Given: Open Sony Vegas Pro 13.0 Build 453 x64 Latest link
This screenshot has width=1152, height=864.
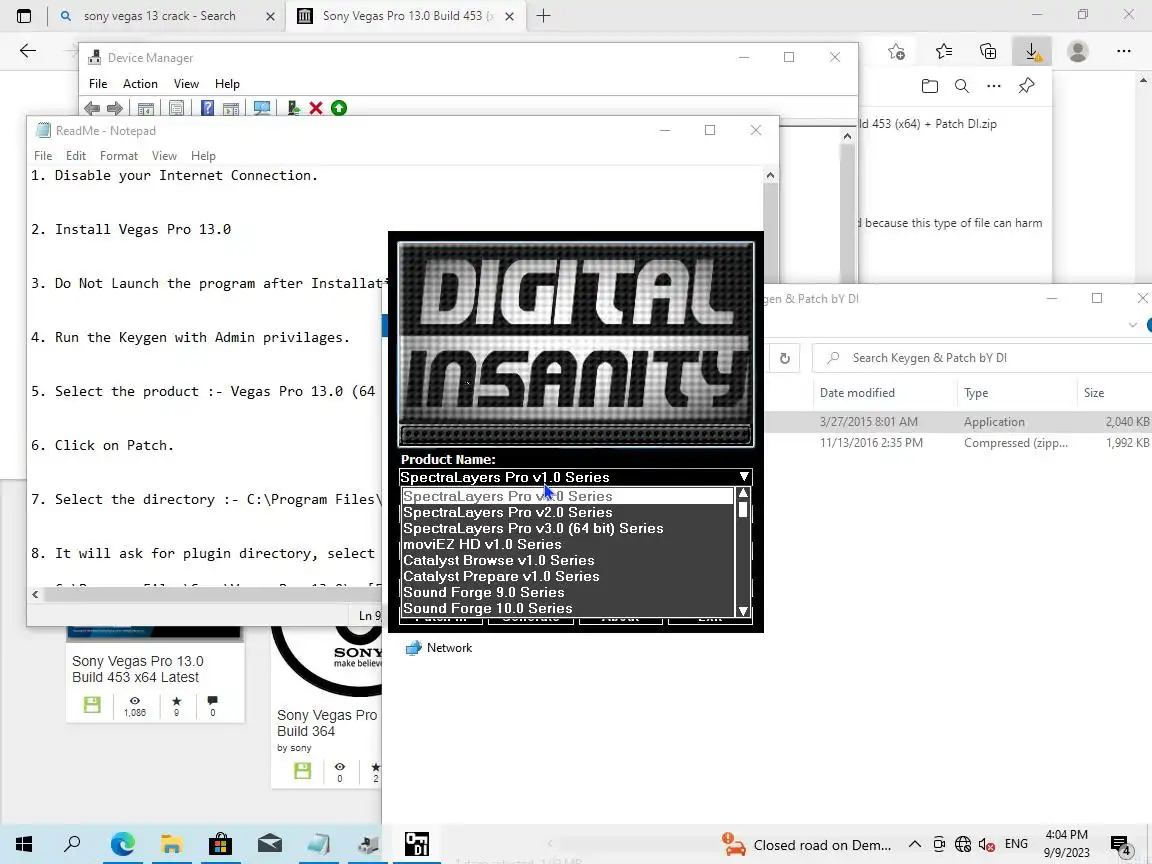Looking at the screenshot, I should (137, 669).
